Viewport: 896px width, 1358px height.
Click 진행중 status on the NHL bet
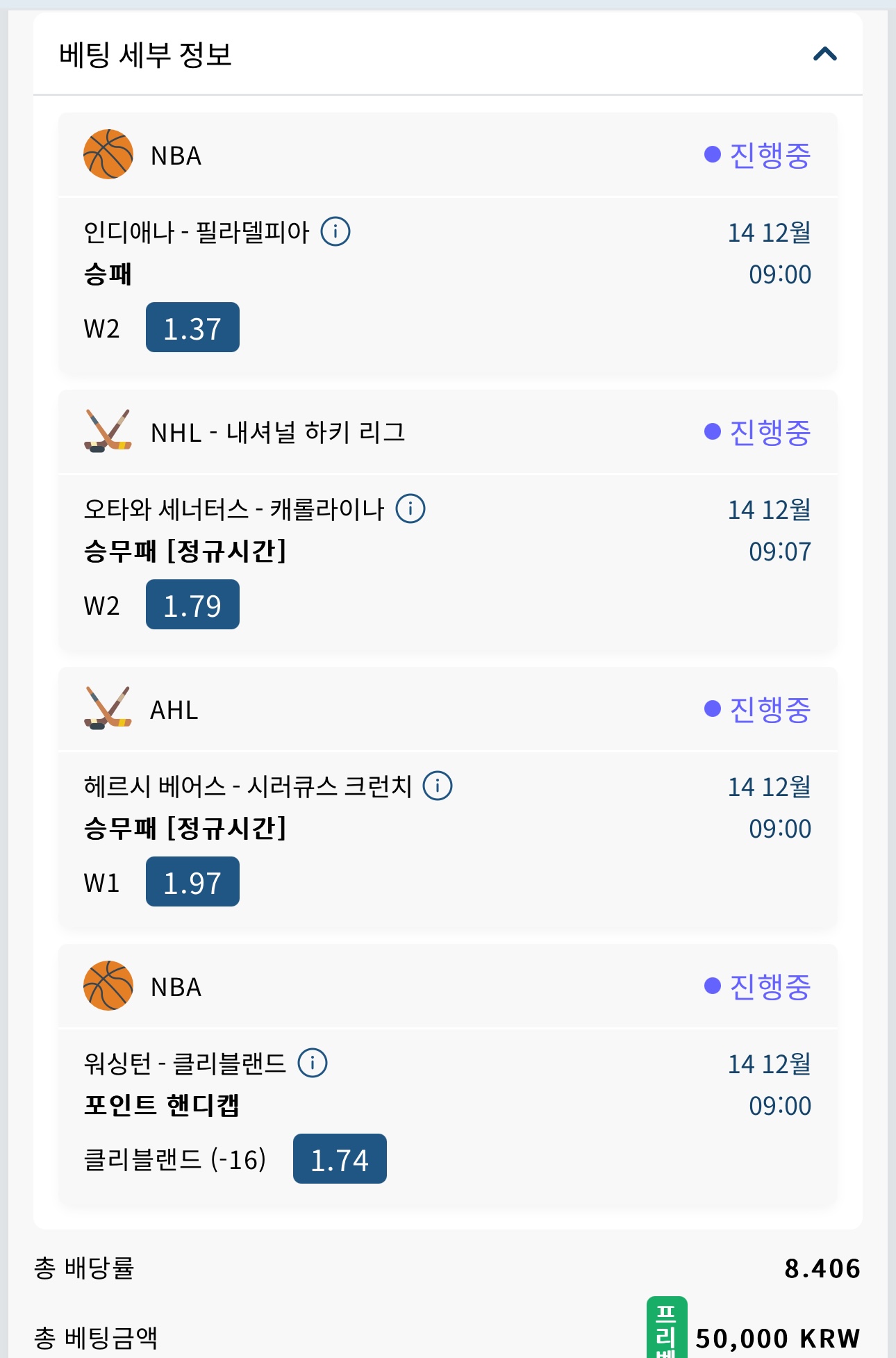pos(758,432)
